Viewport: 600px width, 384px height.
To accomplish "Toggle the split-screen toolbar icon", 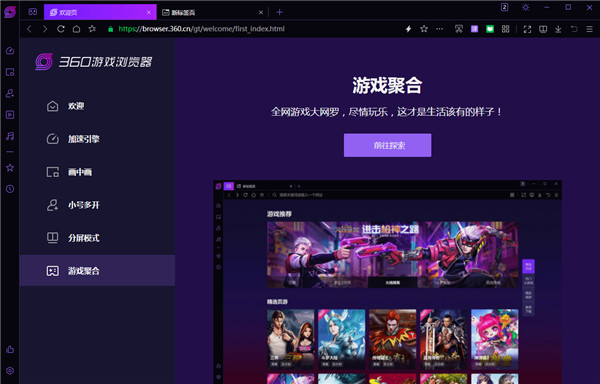I will 543,29.
